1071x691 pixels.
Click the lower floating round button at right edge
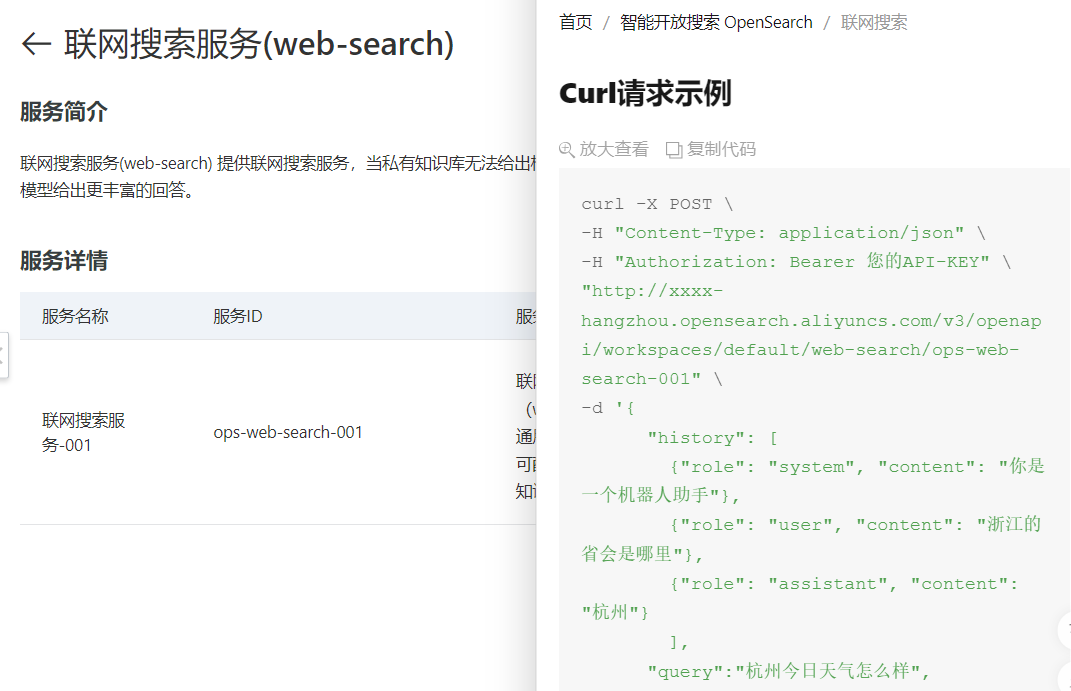point(1064,677)
